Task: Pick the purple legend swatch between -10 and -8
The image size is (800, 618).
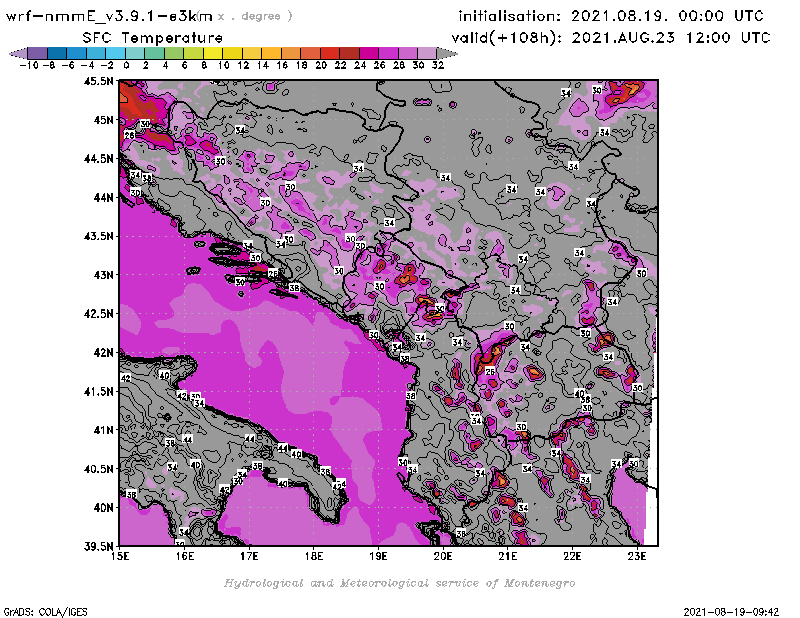Action: pos(38,53)
